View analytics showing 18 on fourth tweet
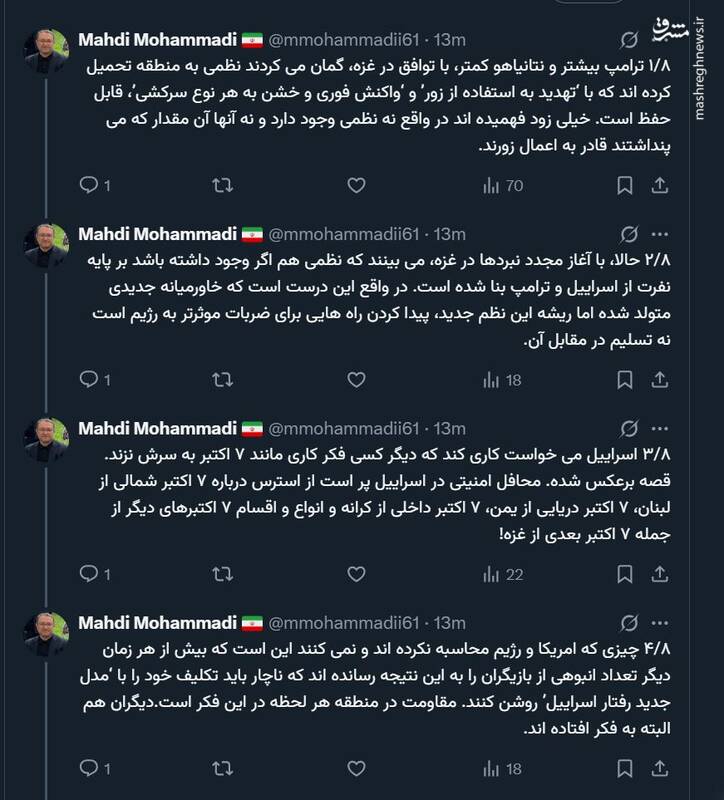The height and width of the screenshot is (800, 724). coord(502,768)
